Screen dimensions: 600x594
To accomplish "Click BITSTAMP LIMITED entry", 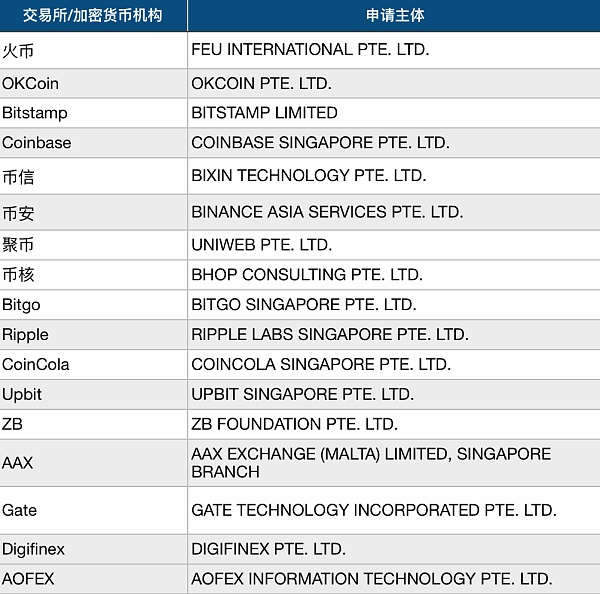I will pos(264,113).
